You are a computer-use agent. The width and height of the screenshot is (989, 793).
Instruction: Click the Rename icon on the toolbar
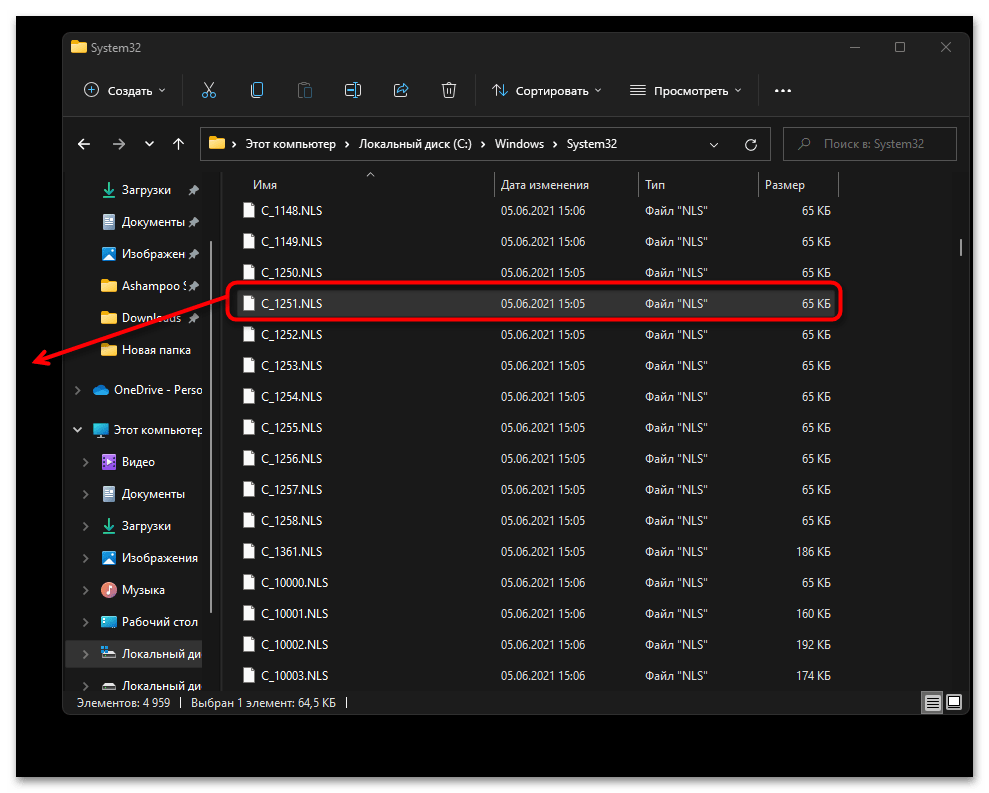point(352,90)
